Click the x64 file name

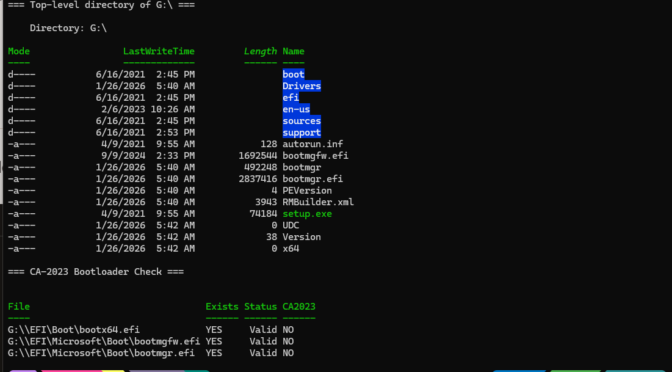[291, 248]
